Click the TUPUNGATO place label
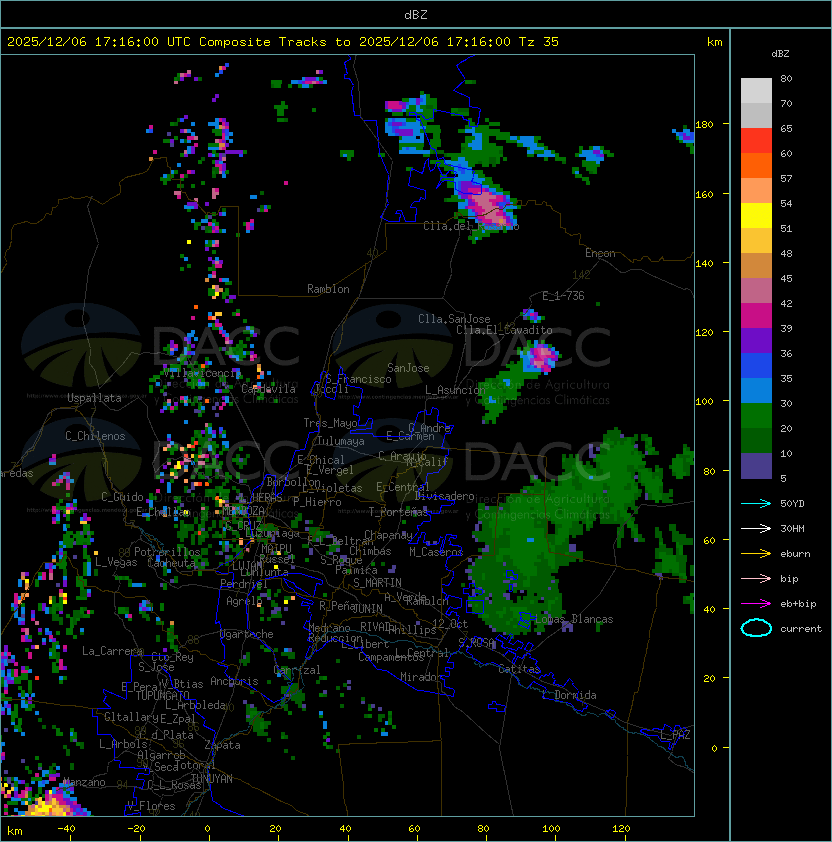832x842 pixels. (x=162, y=695)
